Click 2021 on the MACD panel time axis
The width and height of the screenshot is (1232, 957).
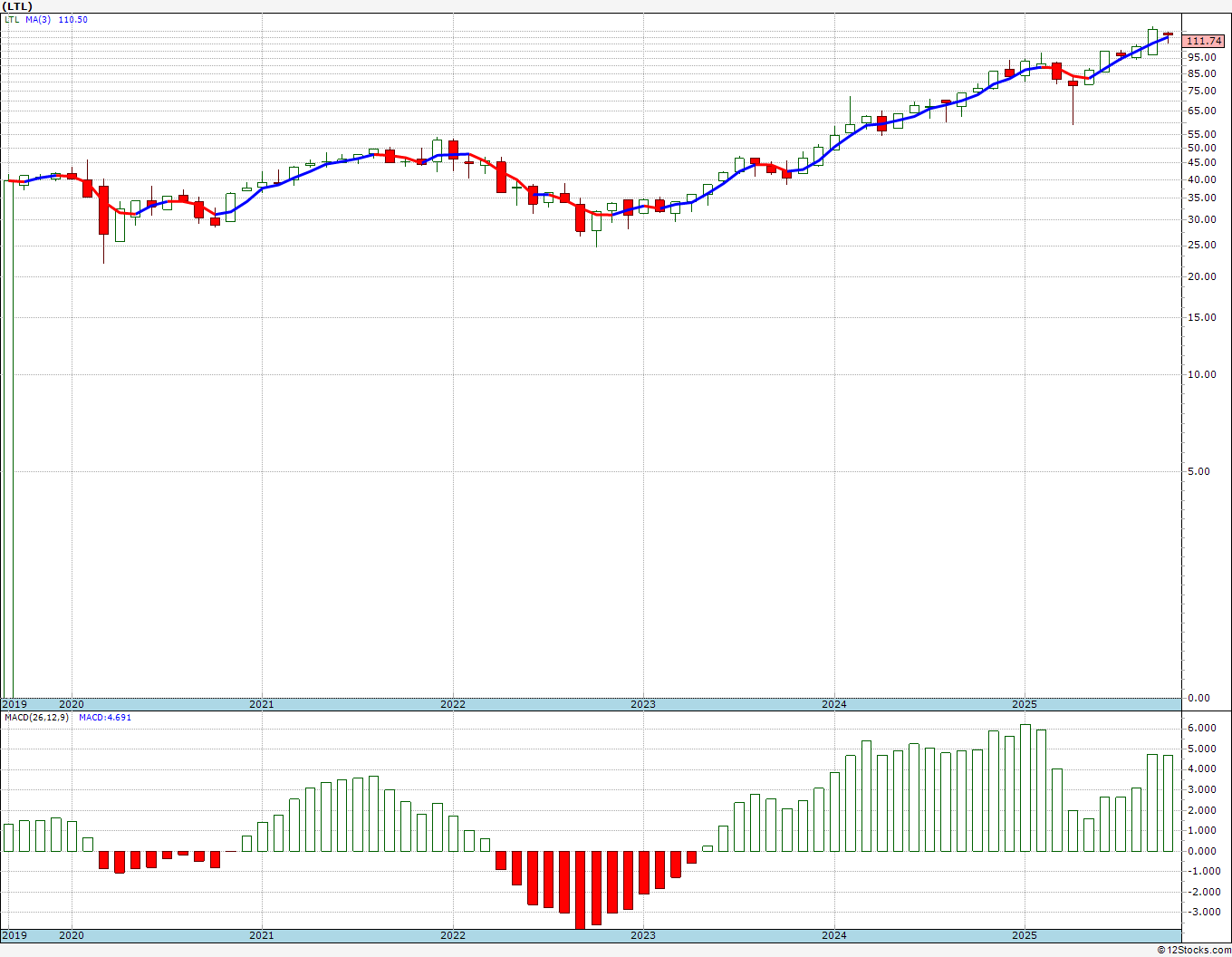tap(261, 935)
